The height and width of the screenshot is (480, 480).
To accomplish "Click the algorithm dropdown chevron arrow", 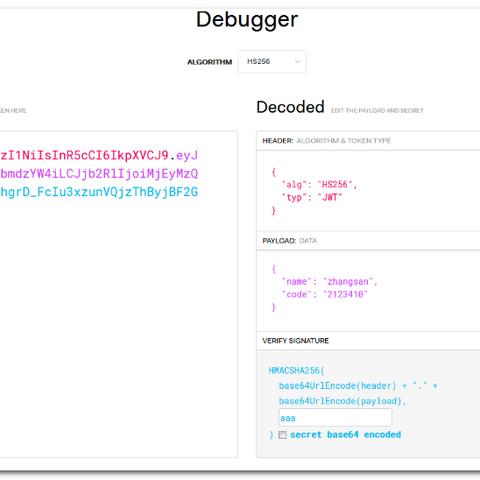I will (x=297, y=62).
